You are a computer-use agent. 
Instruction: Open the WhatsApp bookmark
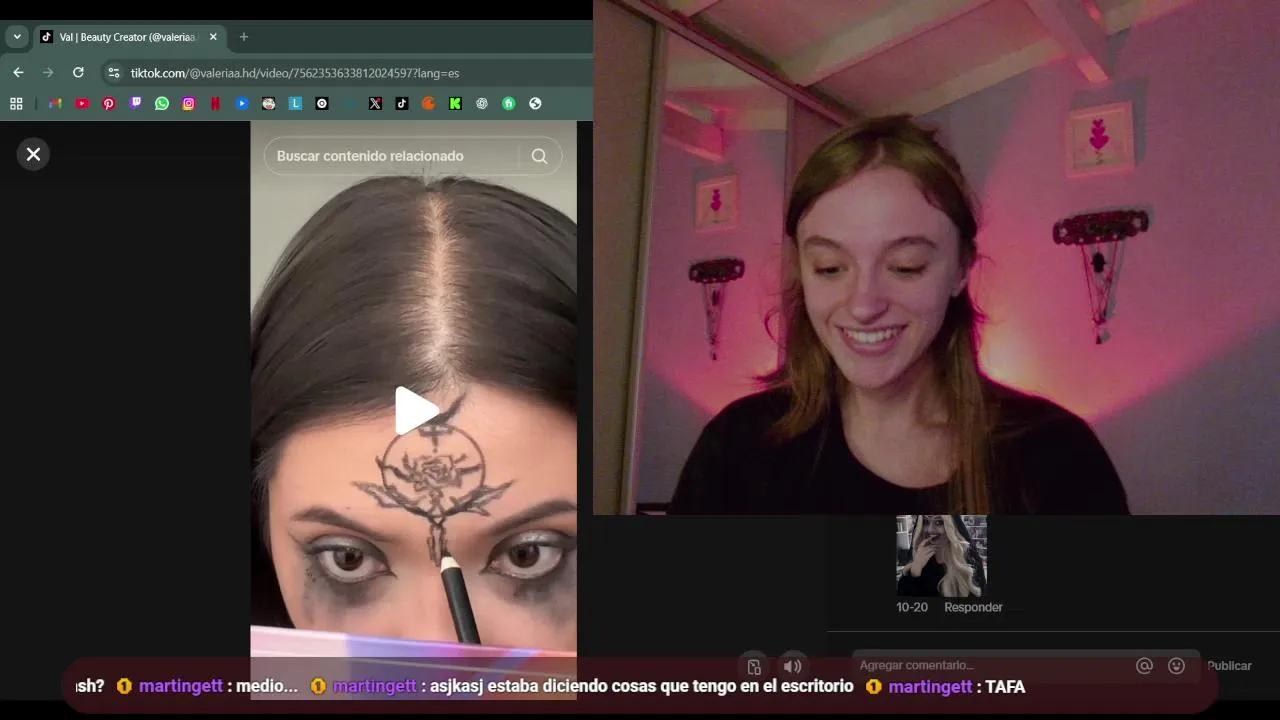[162, 103]
